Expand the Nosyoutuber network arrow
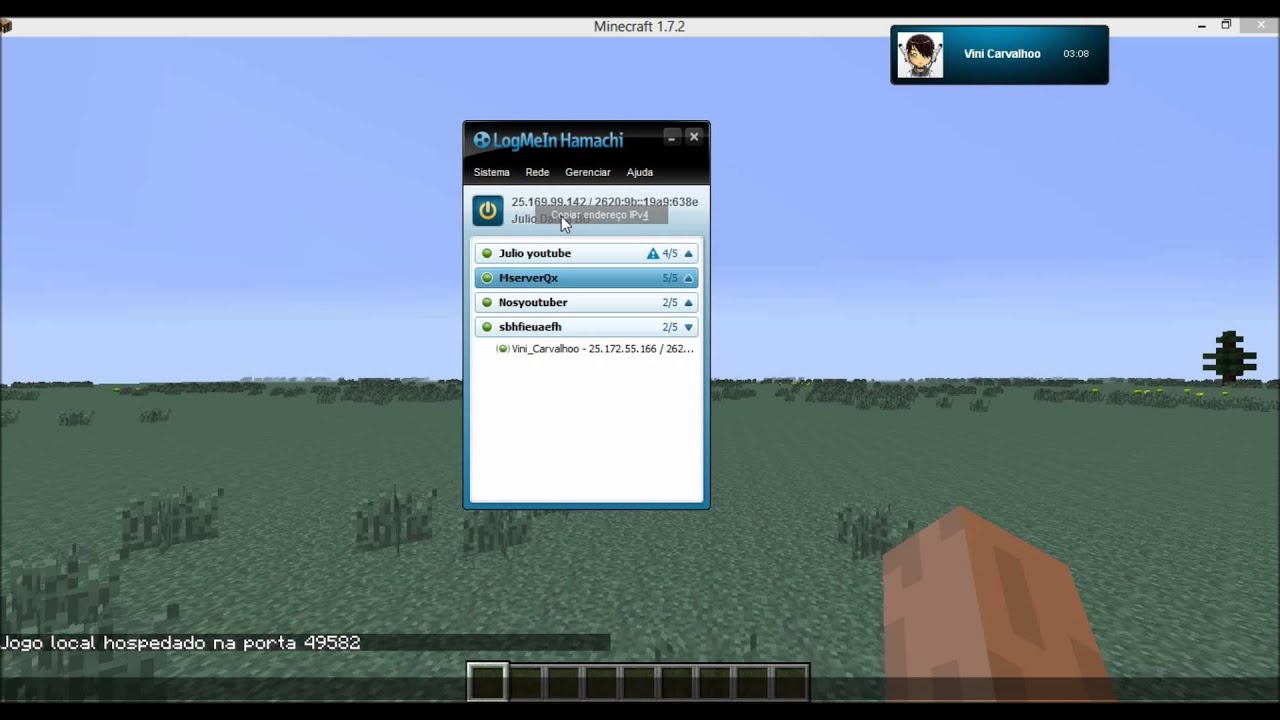The image size is (1280, 720). [x=688, y=302]
